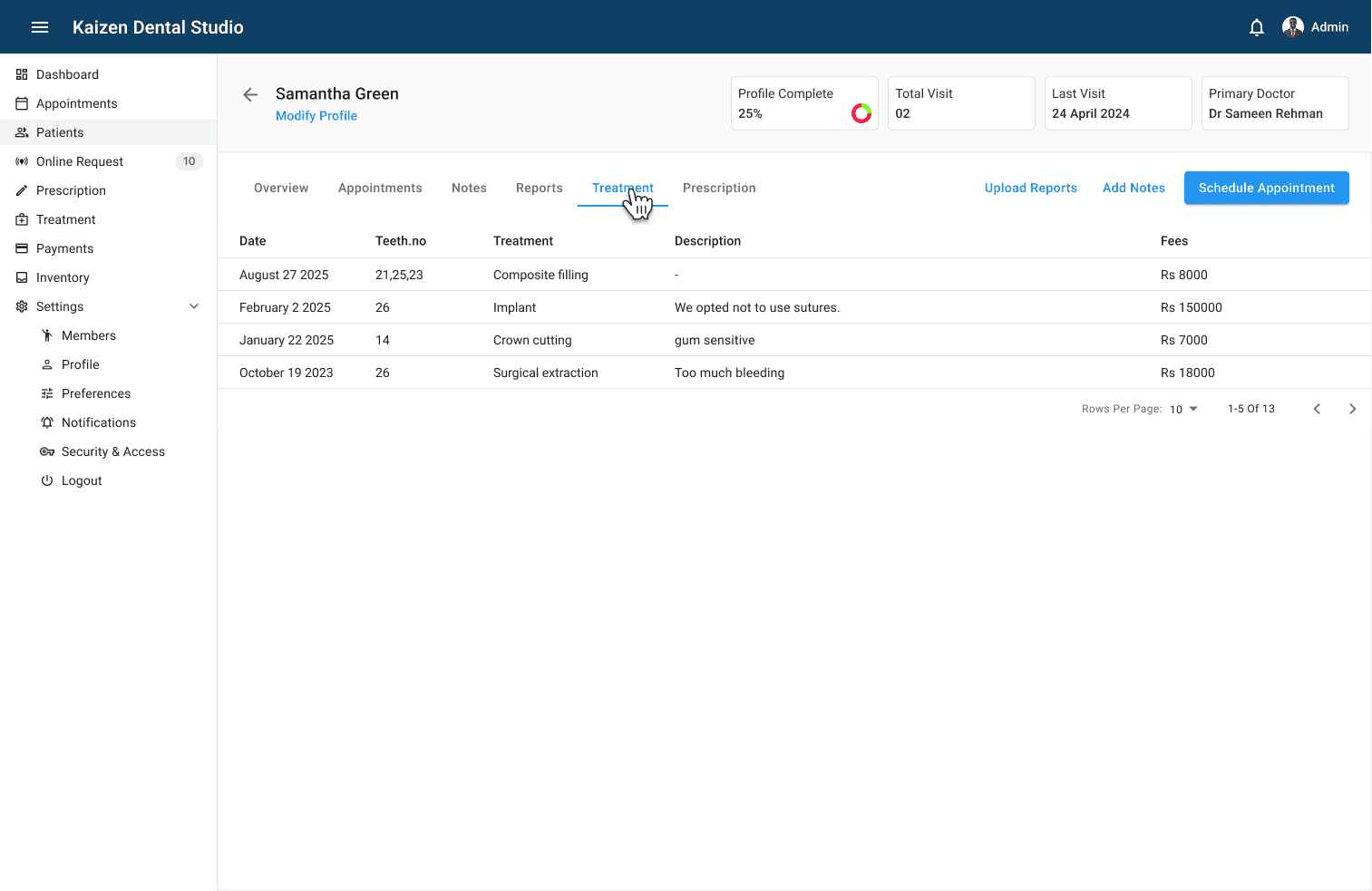Viewport: 1372px width, 891px height.
Task: Click the profile completion progress ring
Action: point(861,113)
